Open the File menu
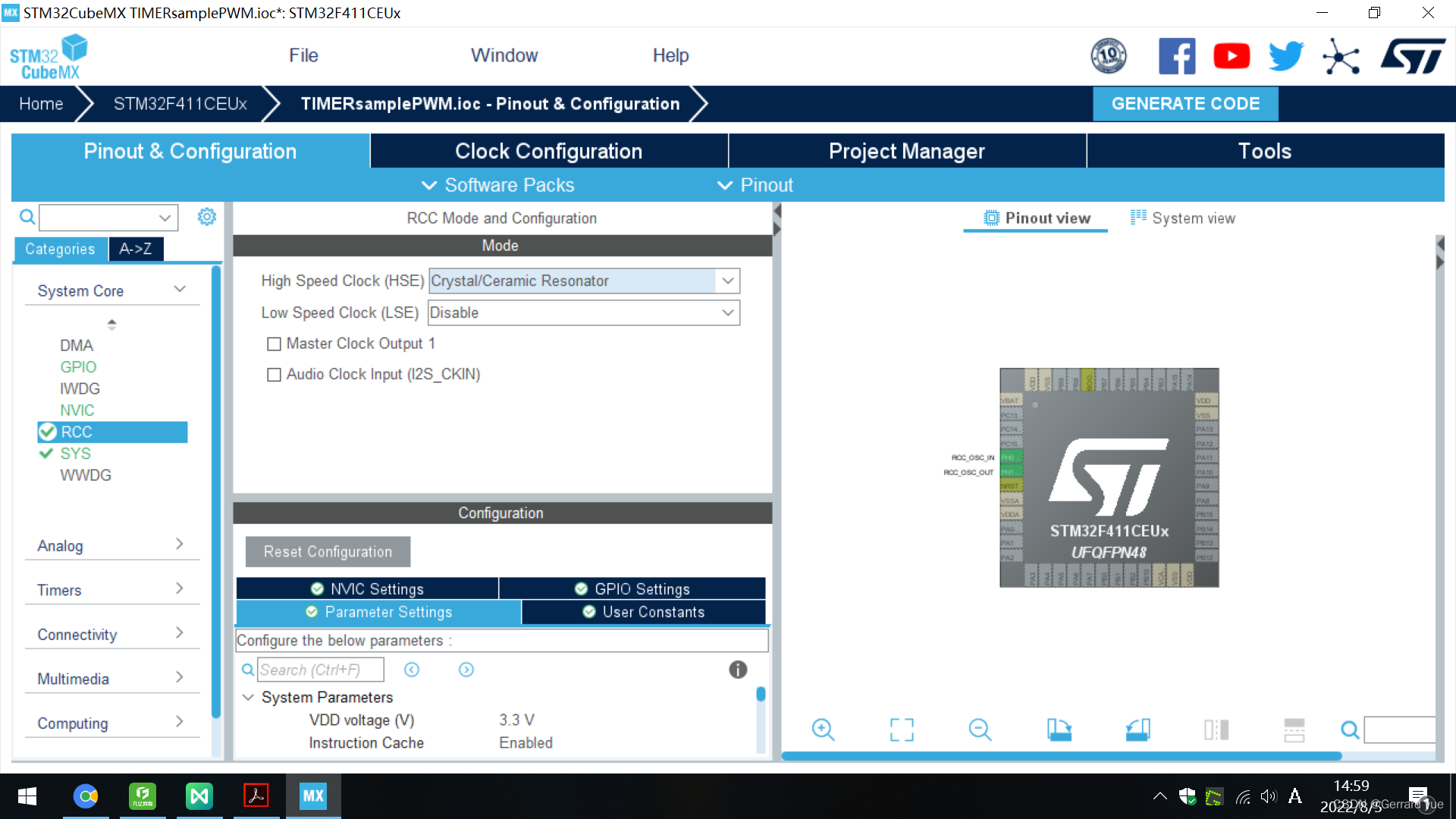 (x=303, y=55)
